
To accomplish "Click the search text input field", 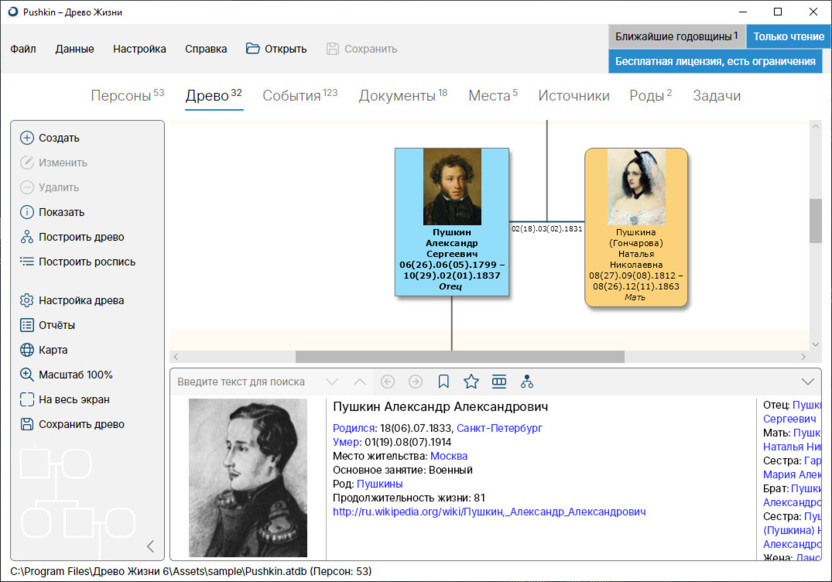I will [x=246, y=382].
